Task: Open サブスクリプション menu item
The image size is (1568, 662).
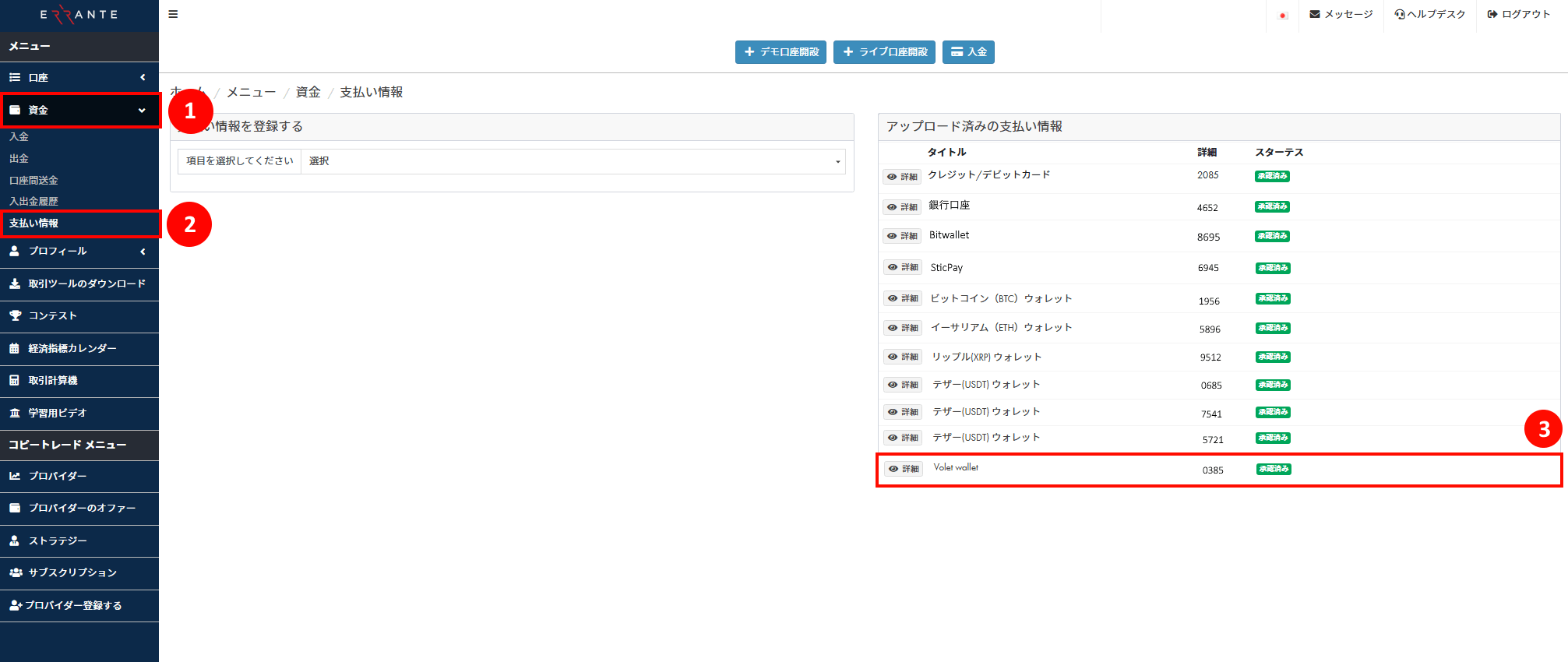Action: click(x=79, y=572)
